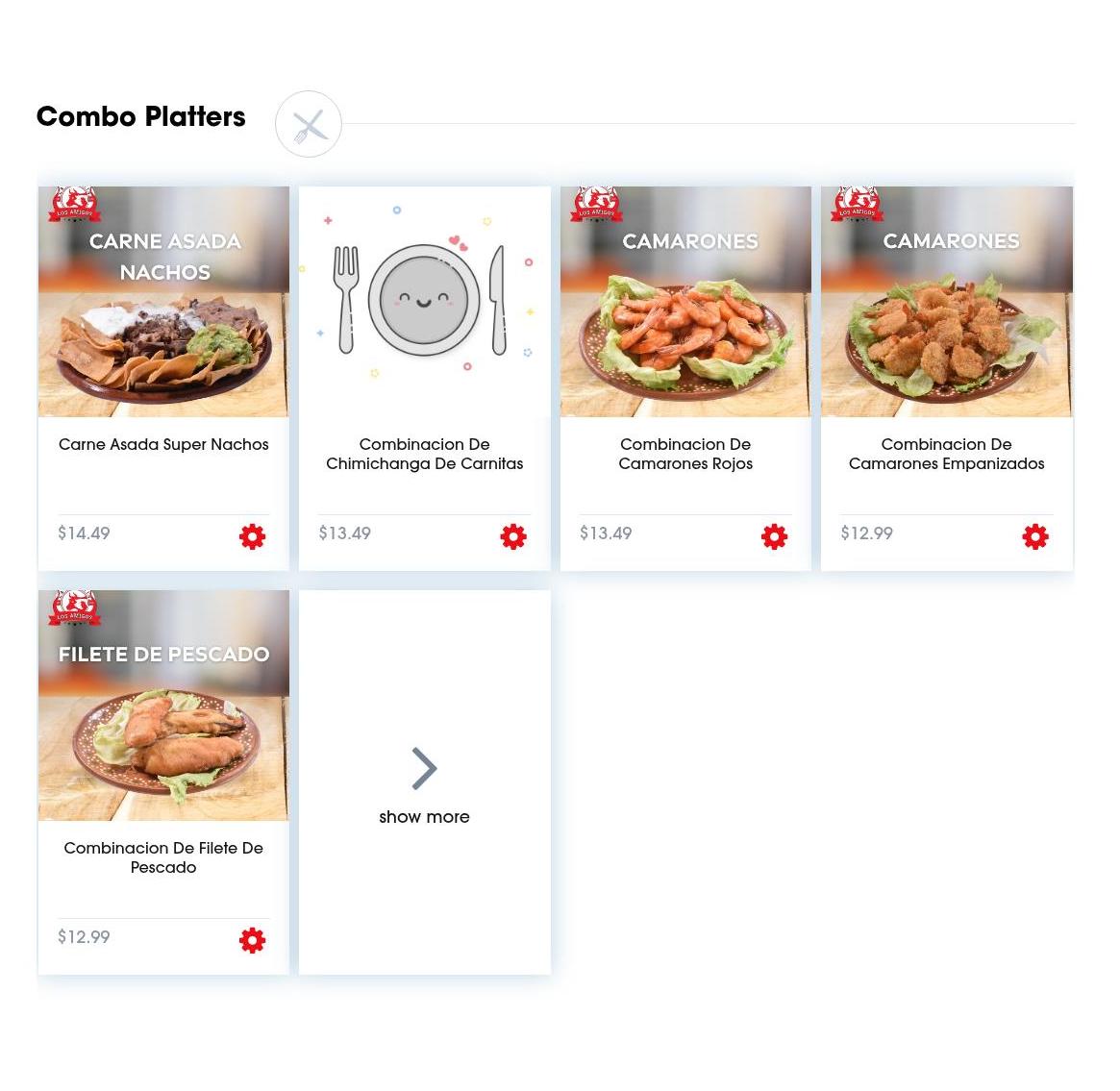Image resolution: width=1120 pixels, height=1091 pixels.
Task: Expand list with the show more chevron
Action: coord(424,768)
